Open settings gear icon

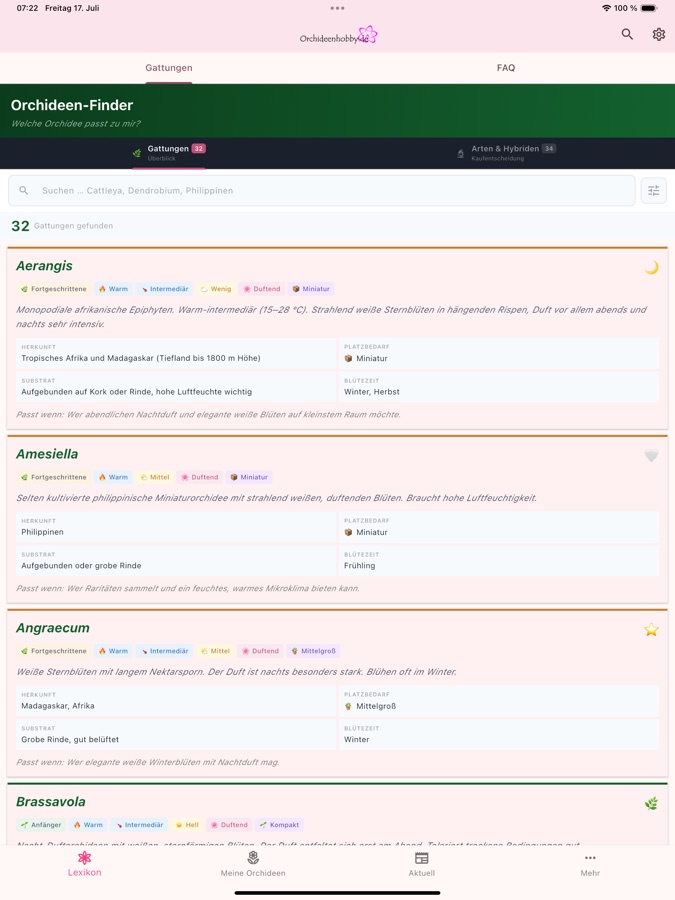pyautogui.click(x=658, y=34)
